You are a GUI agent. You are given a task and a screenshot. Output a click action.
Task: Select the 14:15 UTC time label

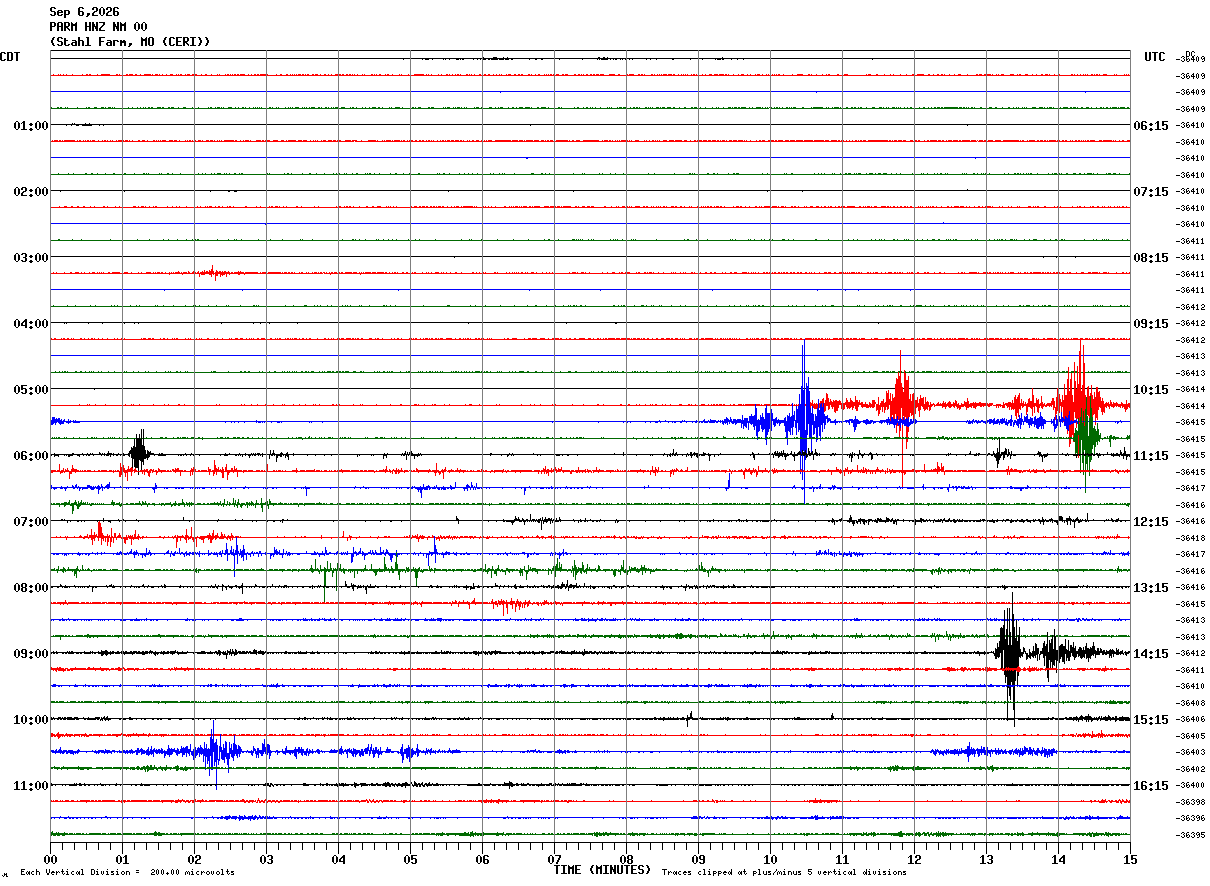[1150, 654]
